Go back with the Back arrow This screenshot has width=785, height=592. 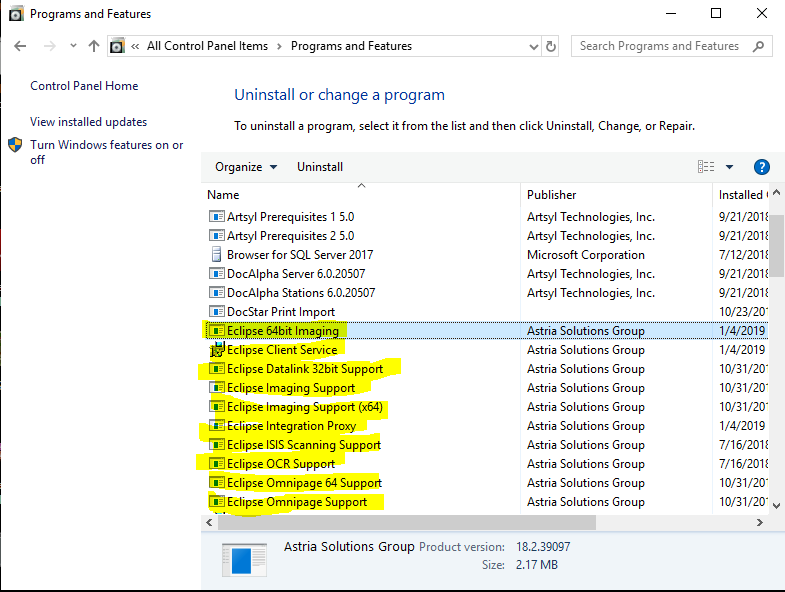(x=20, y=46)
